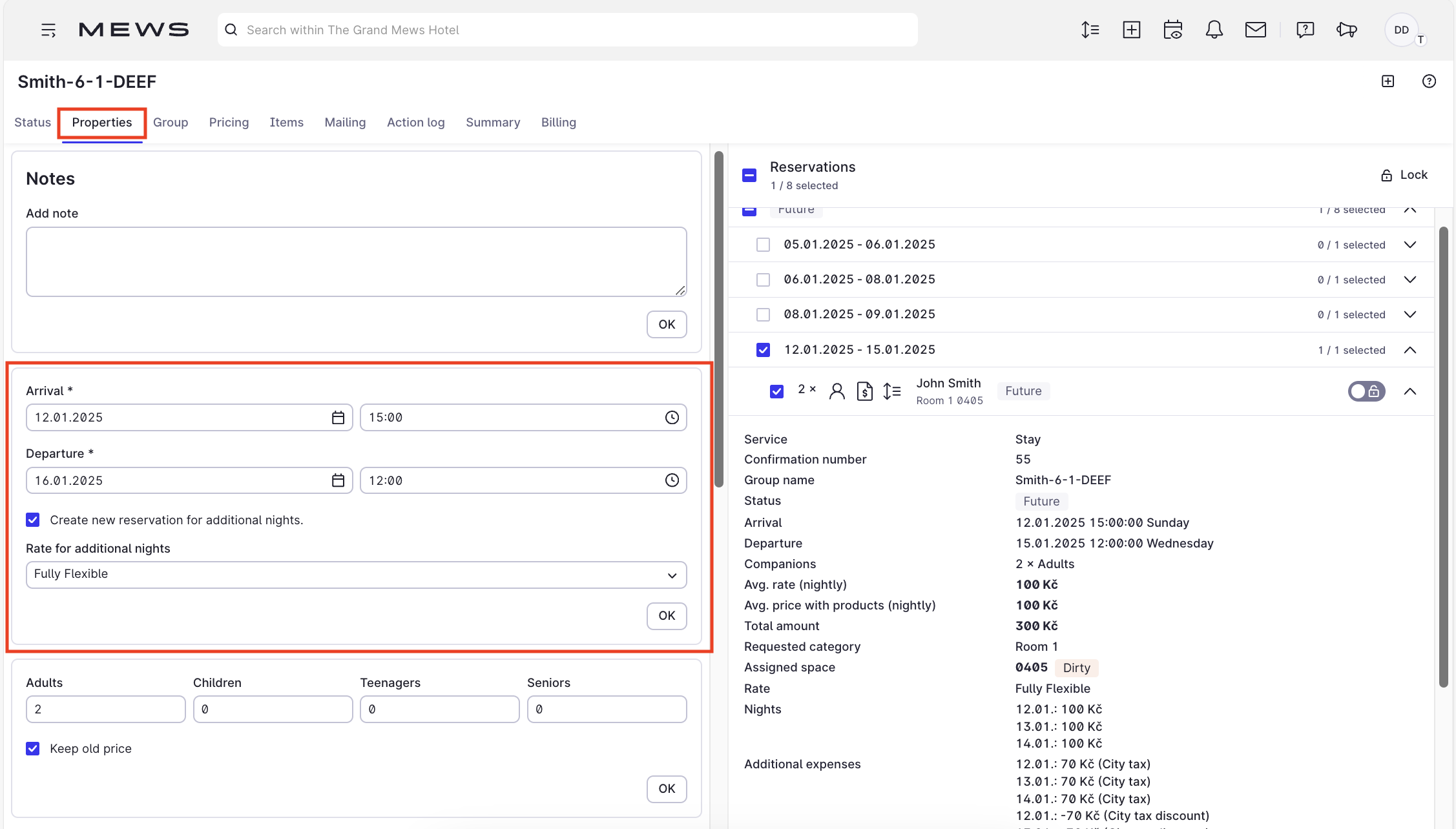Open the Departure time clock picker

671,480
